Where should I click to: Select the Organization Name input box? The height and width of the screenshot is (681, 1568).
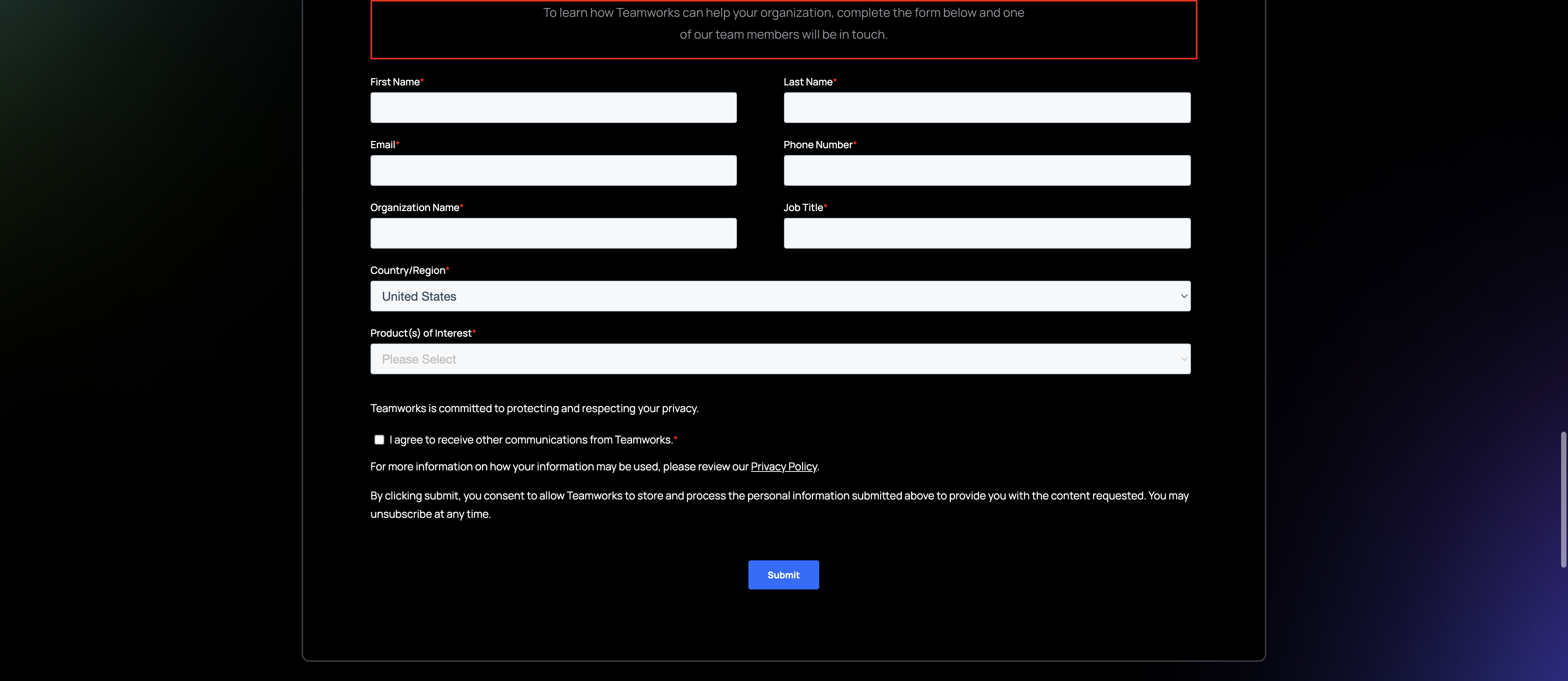tap(553, 233)
